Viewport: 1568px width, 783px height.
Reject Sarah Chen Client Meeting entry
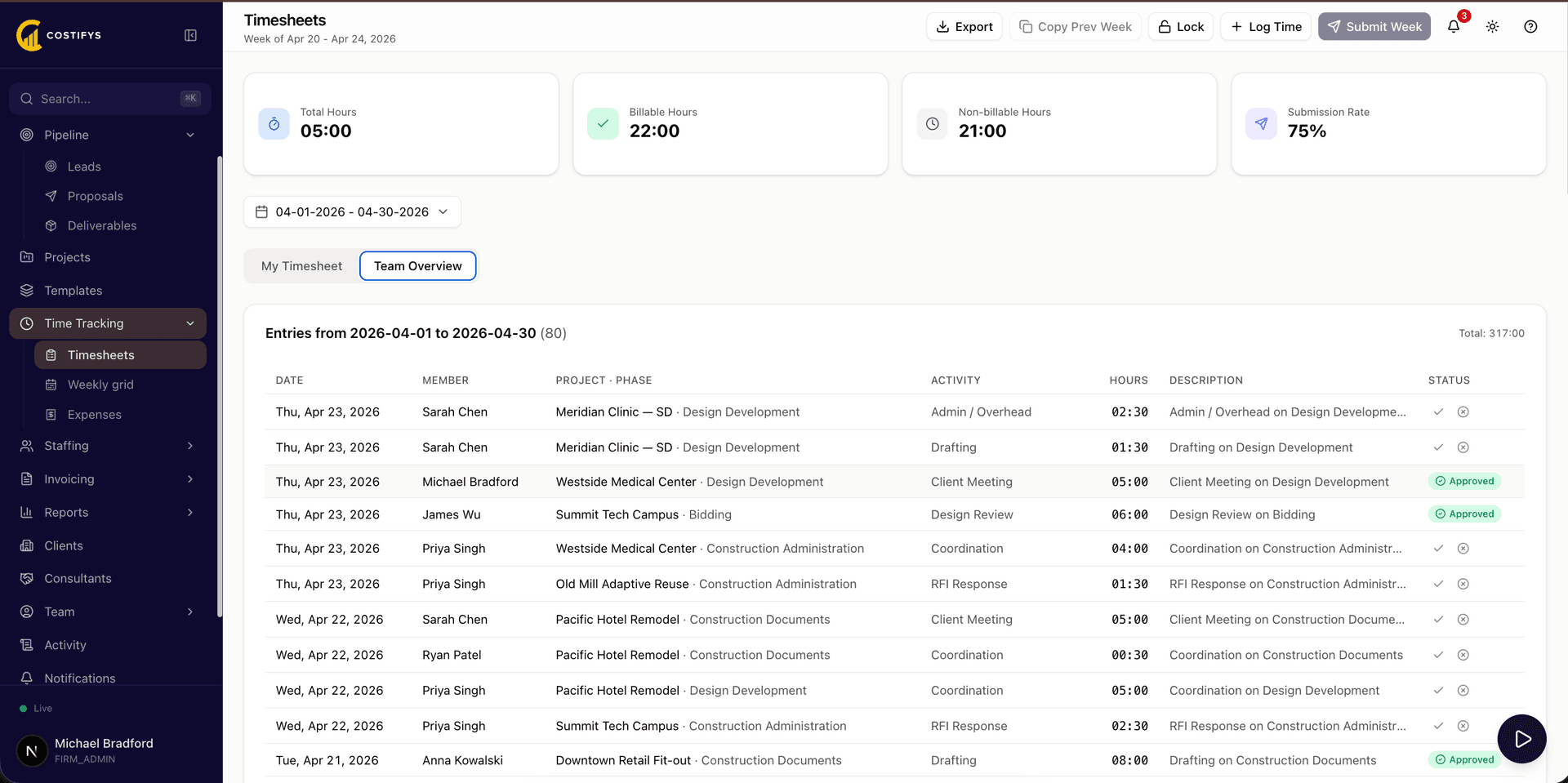tap(1463, 620)
